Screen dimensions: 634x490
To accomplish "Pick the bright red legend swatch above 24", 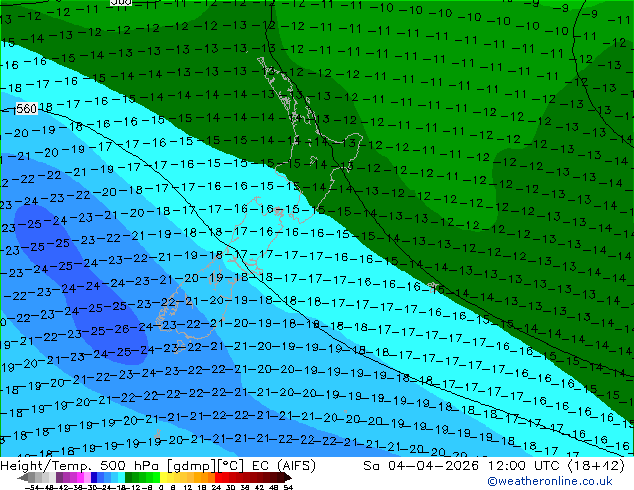I will [x=218, y=478].
